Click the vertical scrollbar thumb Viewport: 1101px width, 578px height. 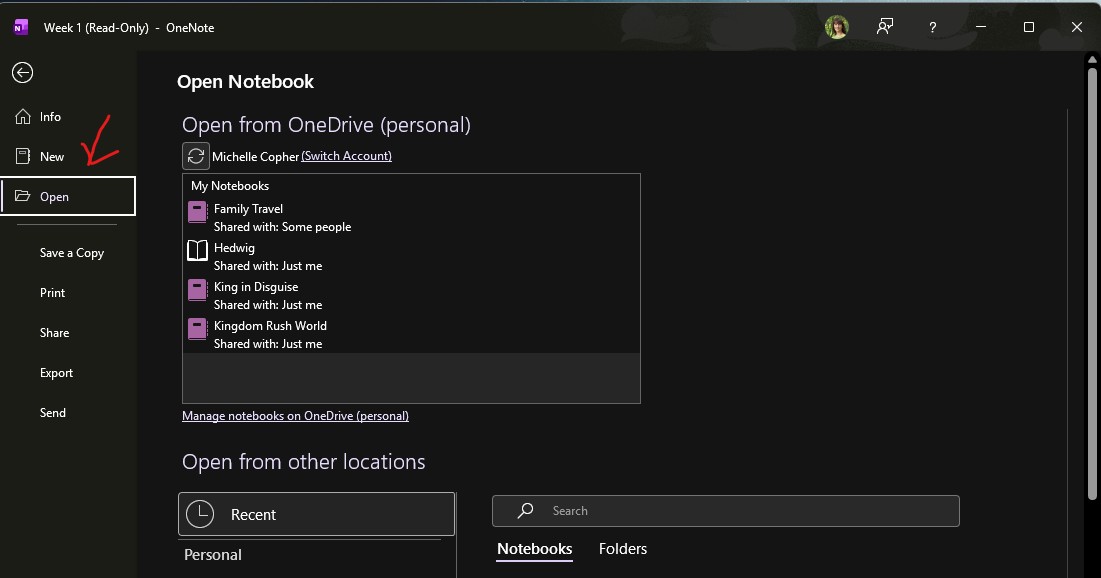tap(1092, 284)
